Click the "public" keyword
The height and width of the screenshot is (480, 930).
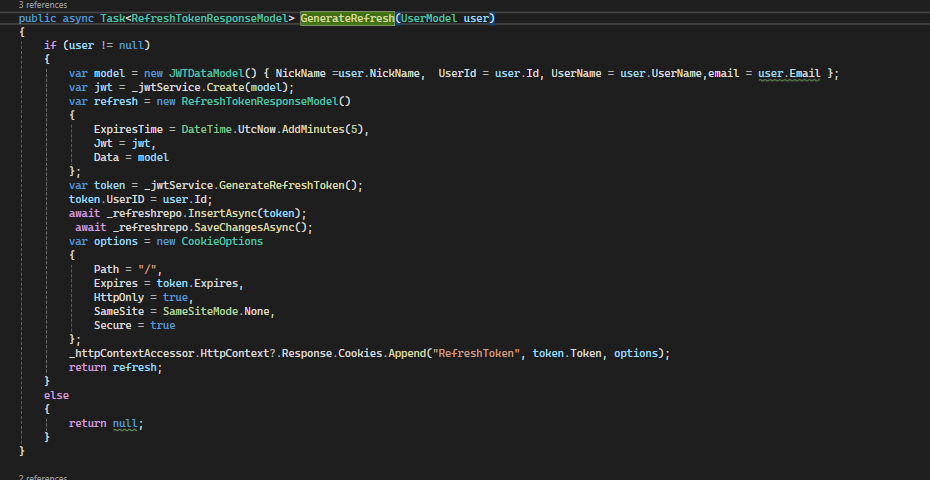tap(37, 18)
